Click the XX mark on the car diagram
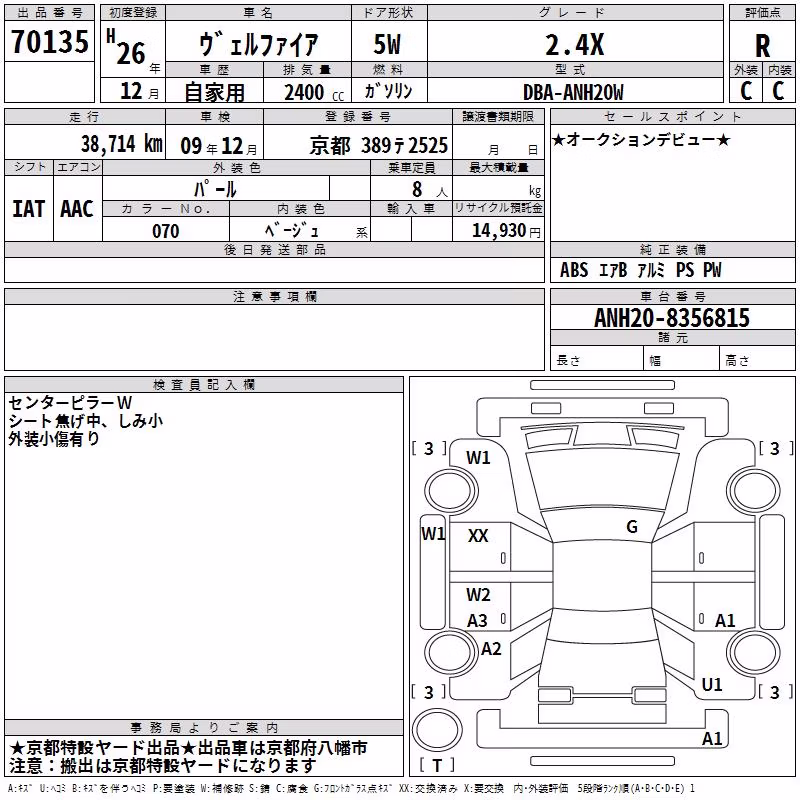 (478, 535)
